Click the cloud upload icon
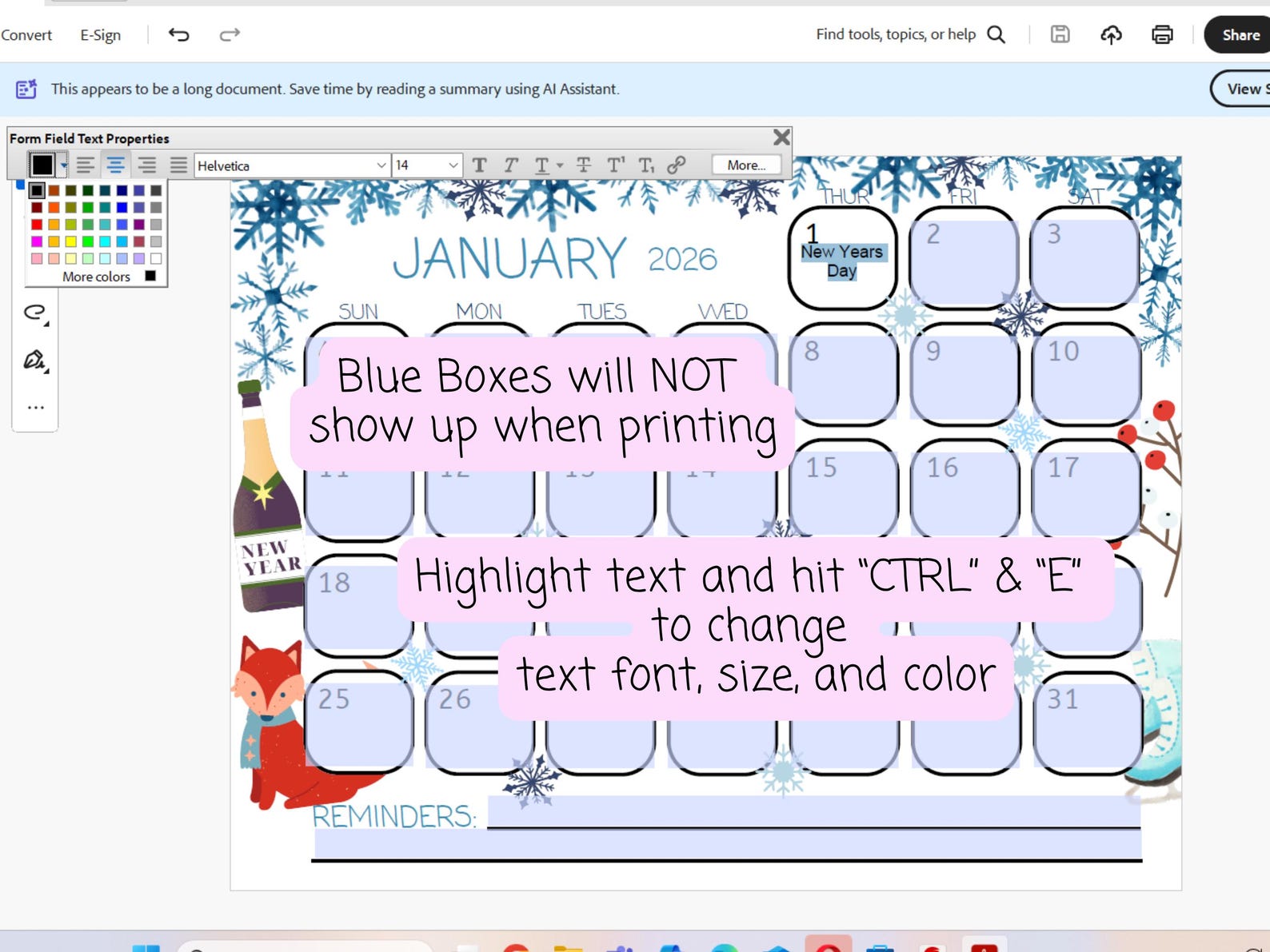This screenshot has width=1270, height=952. (1111, 34)
